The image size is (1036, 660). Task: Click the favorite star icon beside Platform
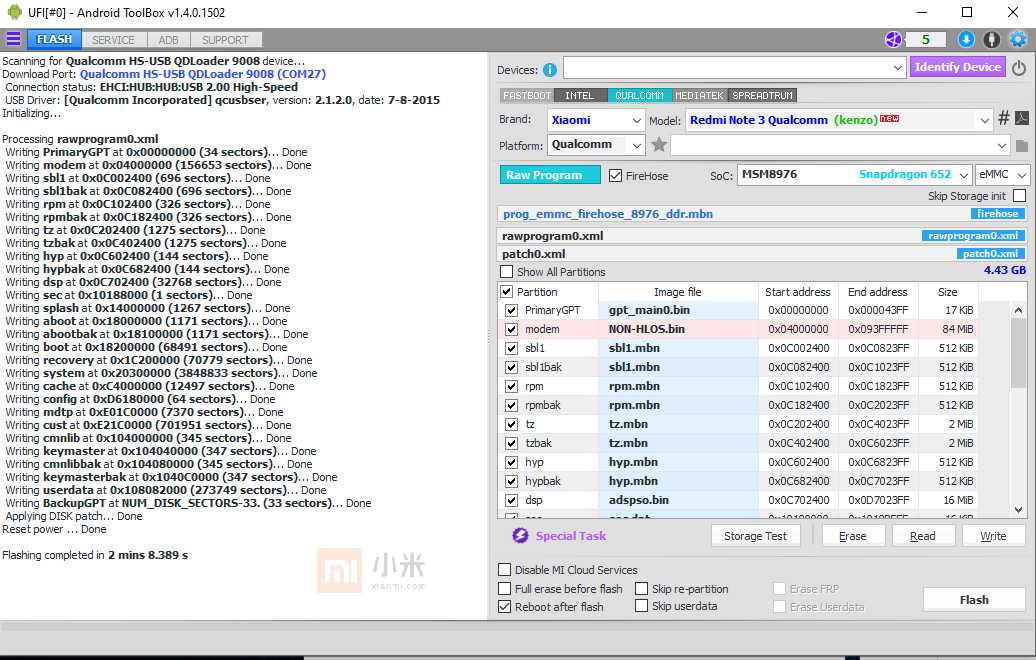(x=659, y=145)
